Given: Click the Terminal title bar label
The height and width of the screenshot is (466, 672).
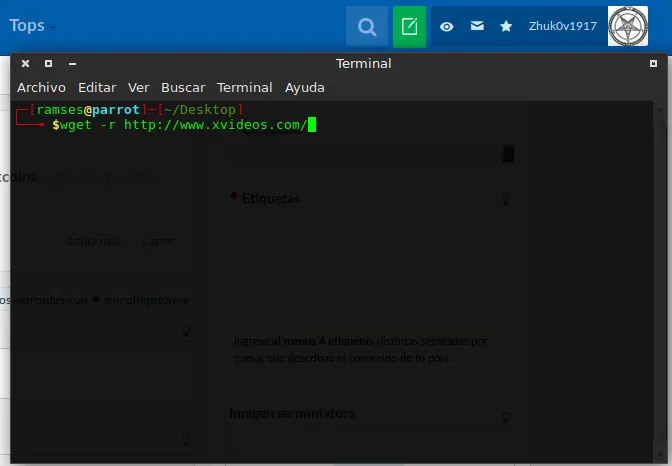Looking at the screenshot, I should pyautogui.click(x=363, y=63).
